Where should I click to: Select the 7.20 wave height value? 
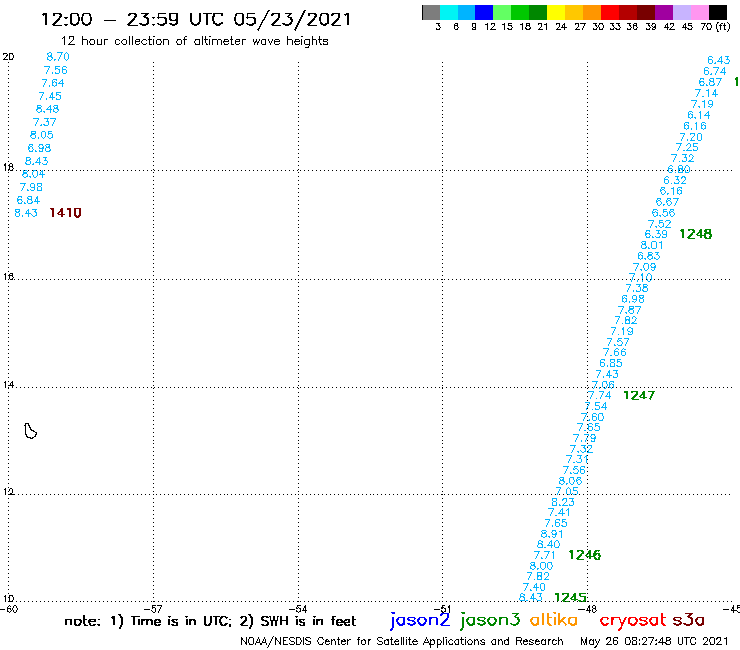[691, 137]
